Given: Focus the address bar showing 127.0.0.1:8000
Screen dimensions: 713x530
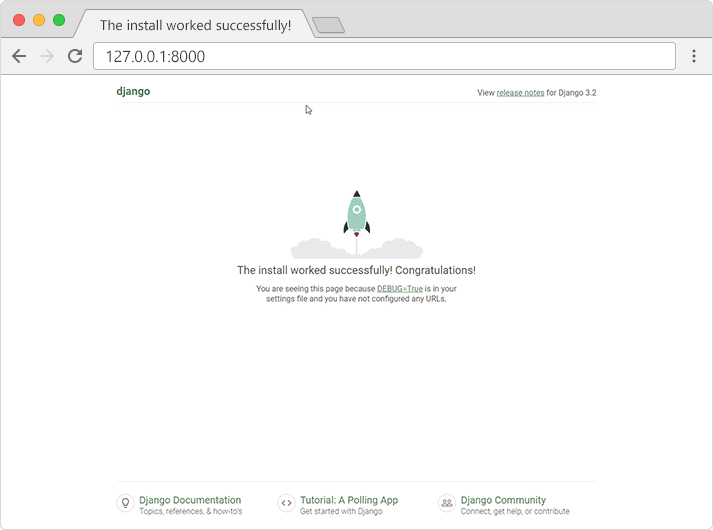Looking at the screenshot, I should 383,56.
